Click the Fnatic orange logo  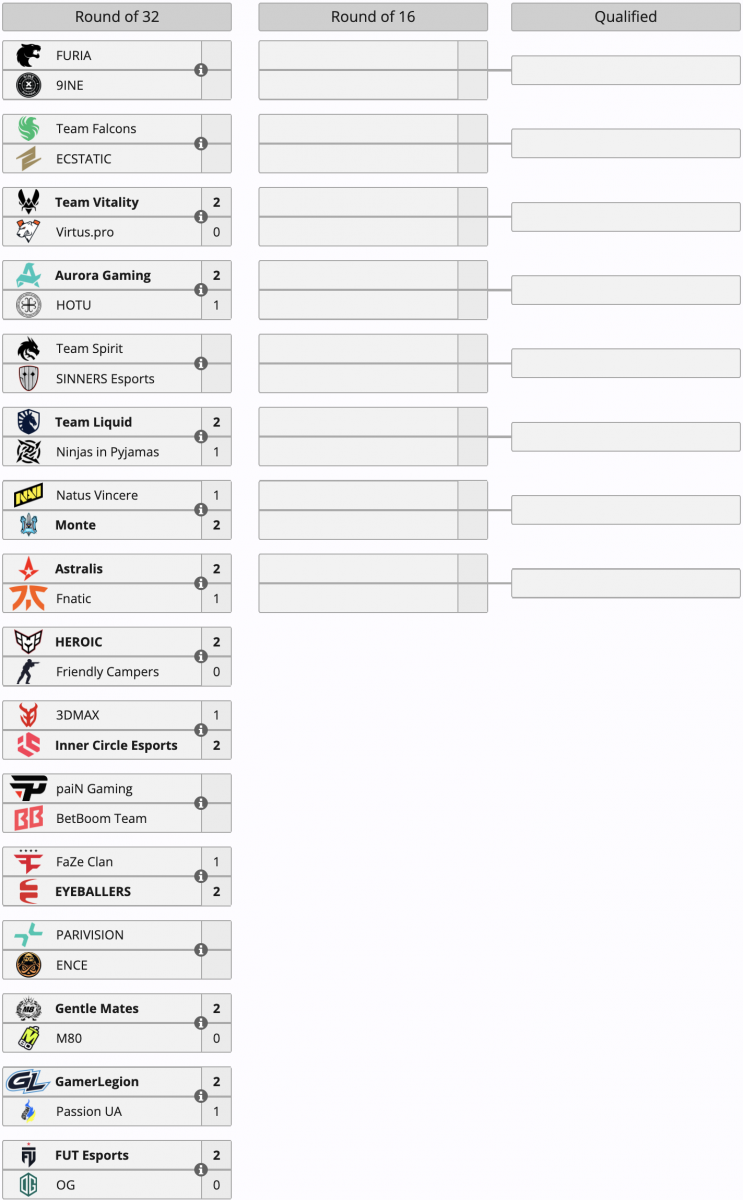click(28, 598)
